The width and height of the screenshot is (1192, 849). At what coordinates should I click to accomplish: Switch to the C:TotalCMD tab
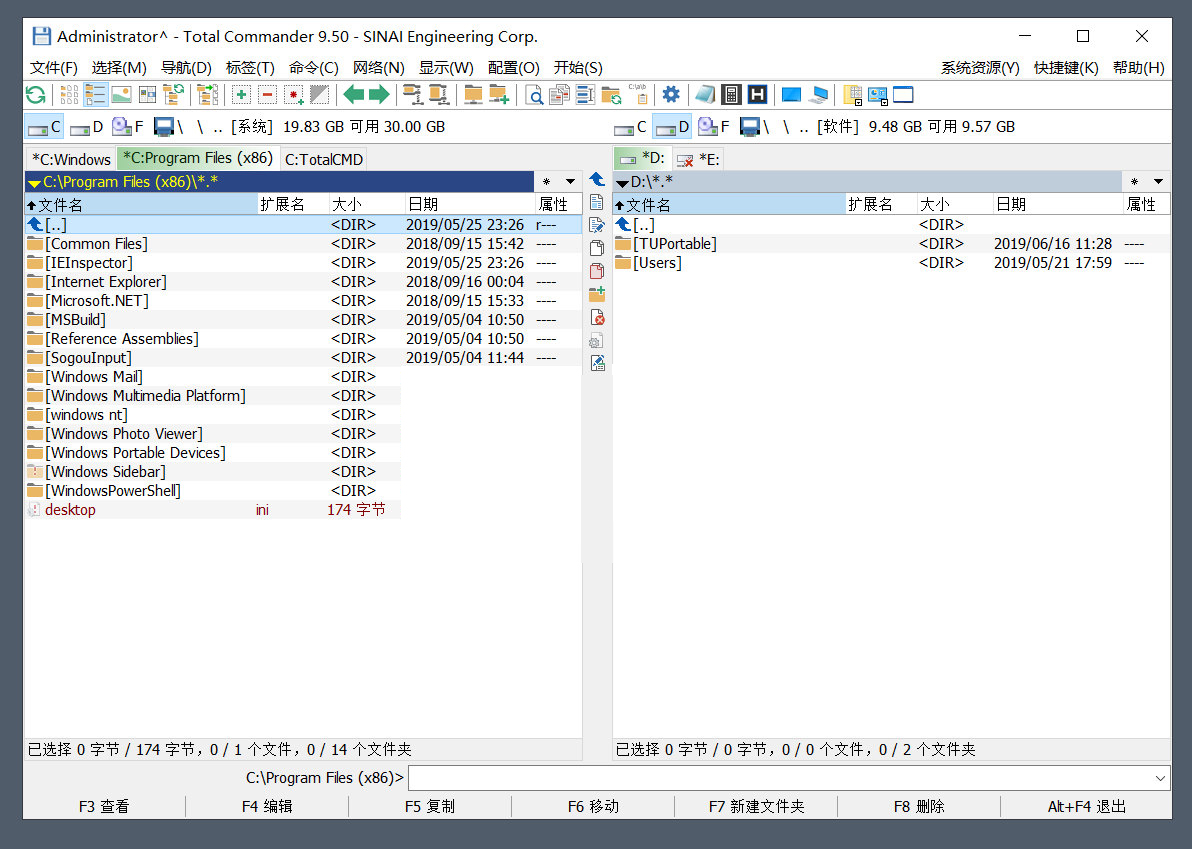(324, 159)
